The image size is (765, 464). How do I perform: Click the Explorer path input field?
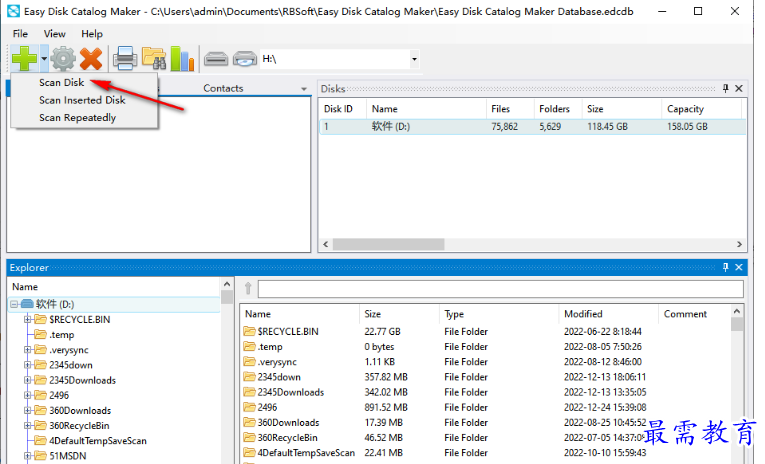[x=501, y=289]
